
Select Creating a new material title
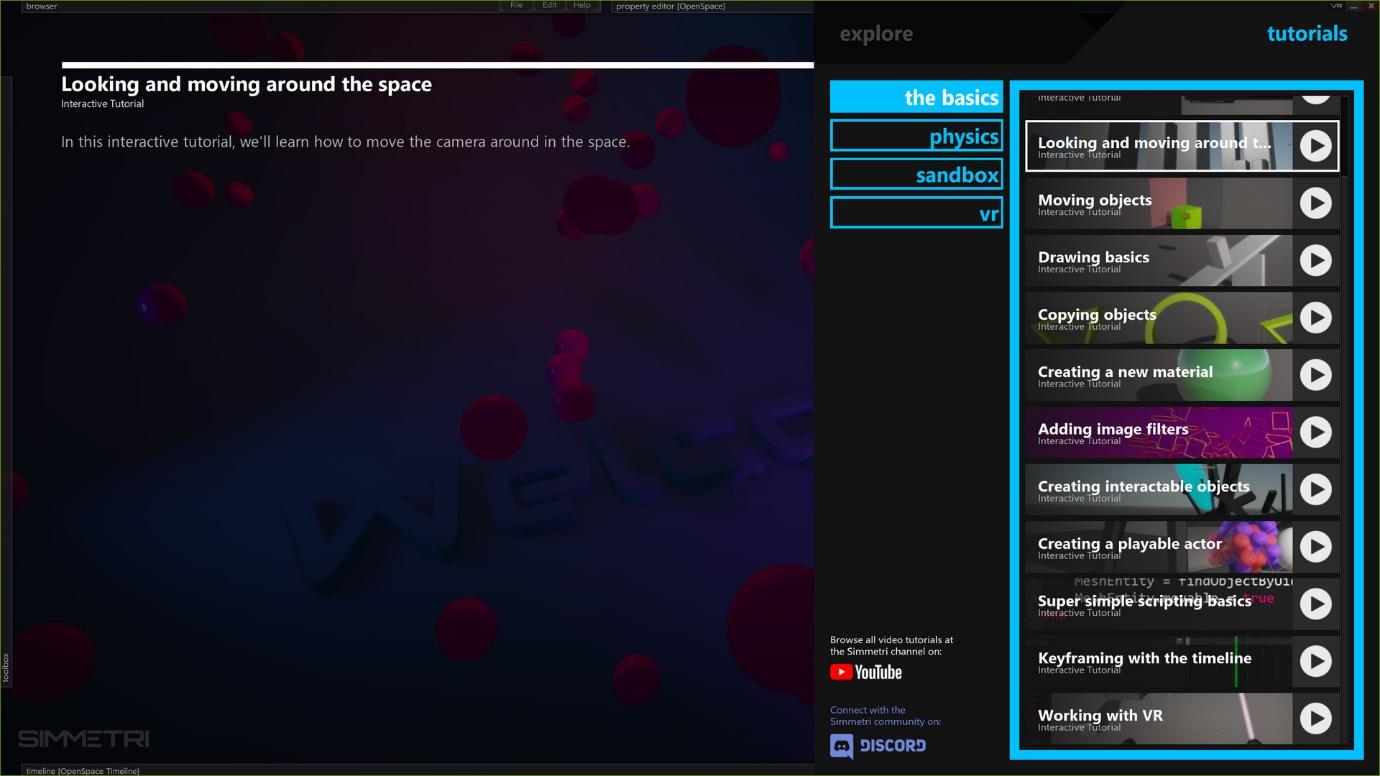[1125, 371]
